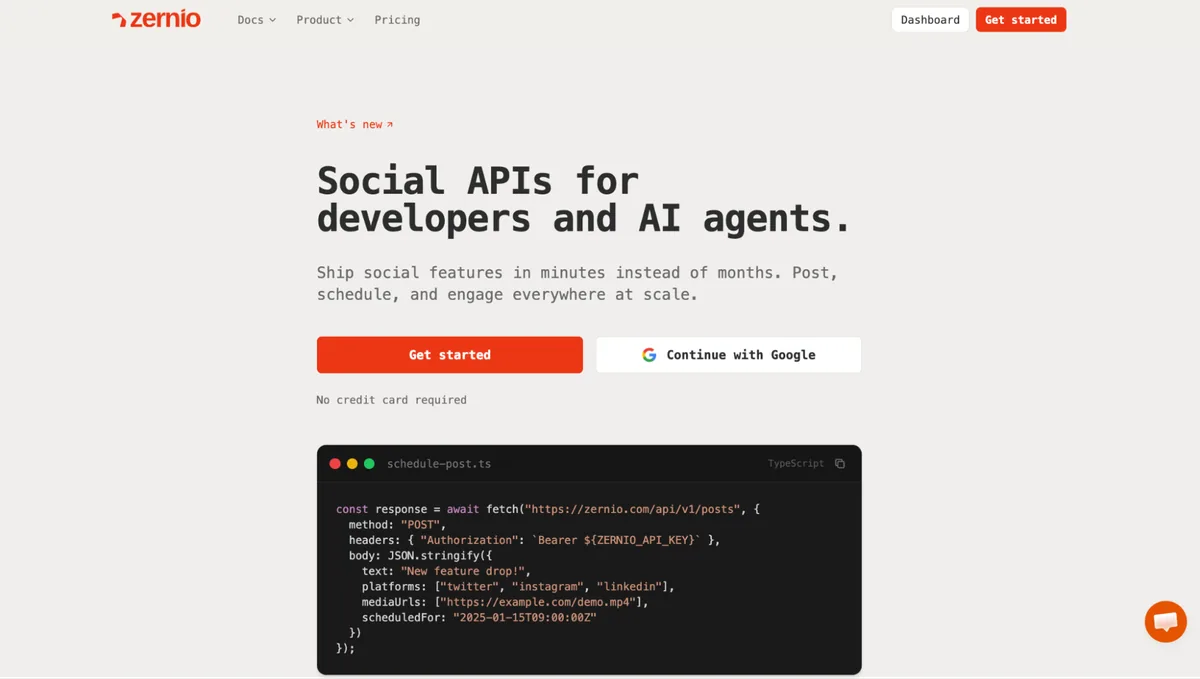Click the yellow window dot in code panel
This screenshot has height=679, width=1200.
click(352, 464)
